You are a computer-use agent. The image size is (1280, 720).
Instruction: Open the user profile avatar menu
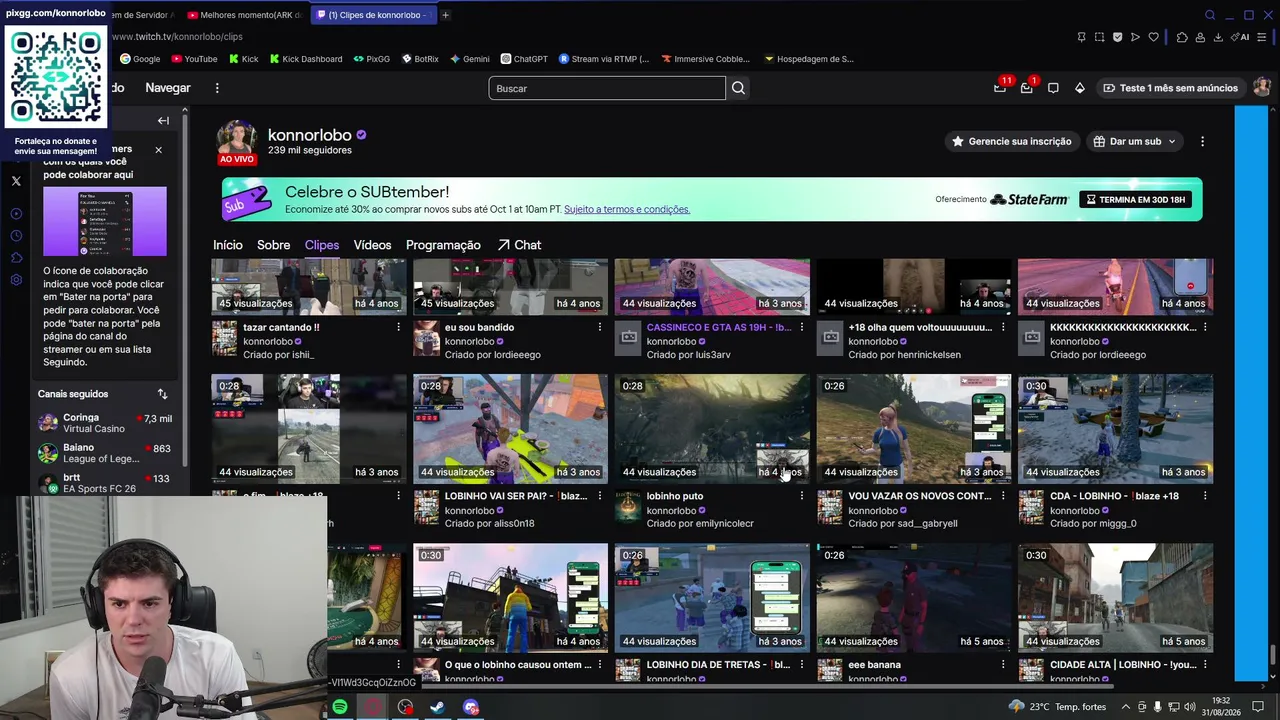[1262, 88]
